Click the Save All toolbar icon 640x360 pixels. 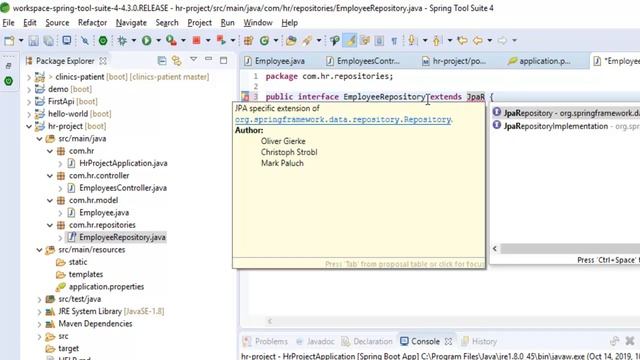coord(49,40)
